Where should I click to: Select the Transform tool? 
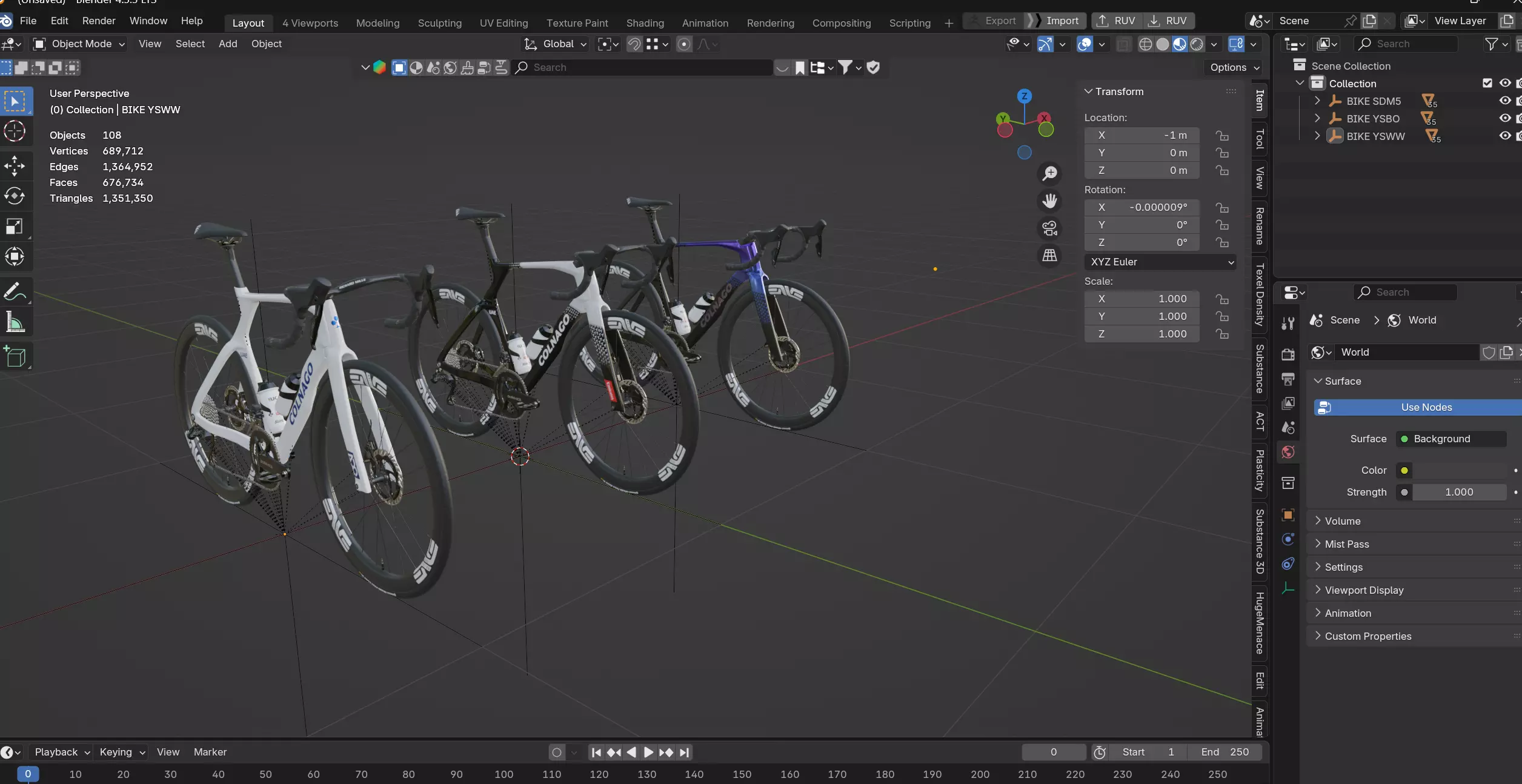(15, 257)
